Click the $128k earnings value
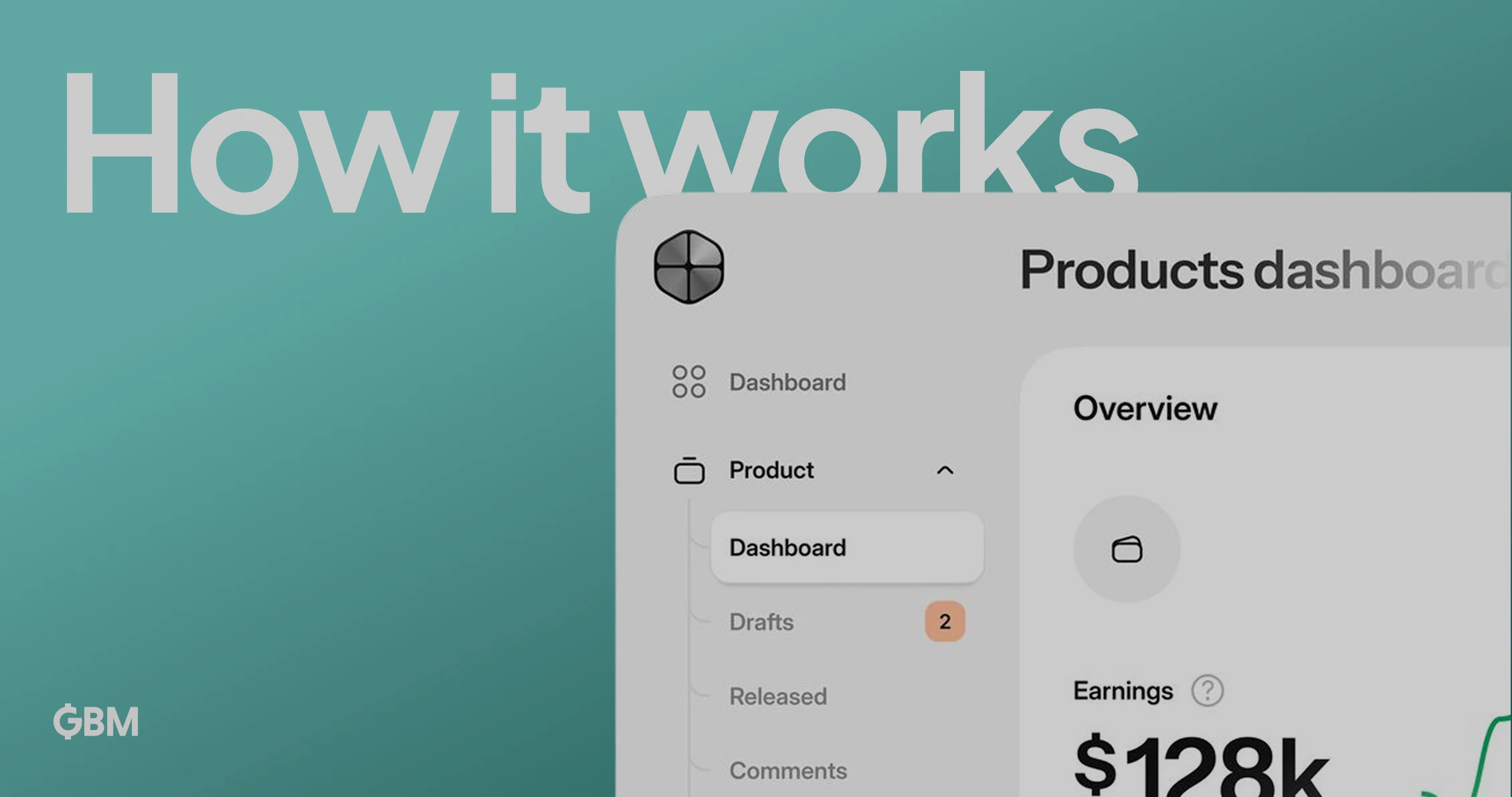 click(1201, 765)
